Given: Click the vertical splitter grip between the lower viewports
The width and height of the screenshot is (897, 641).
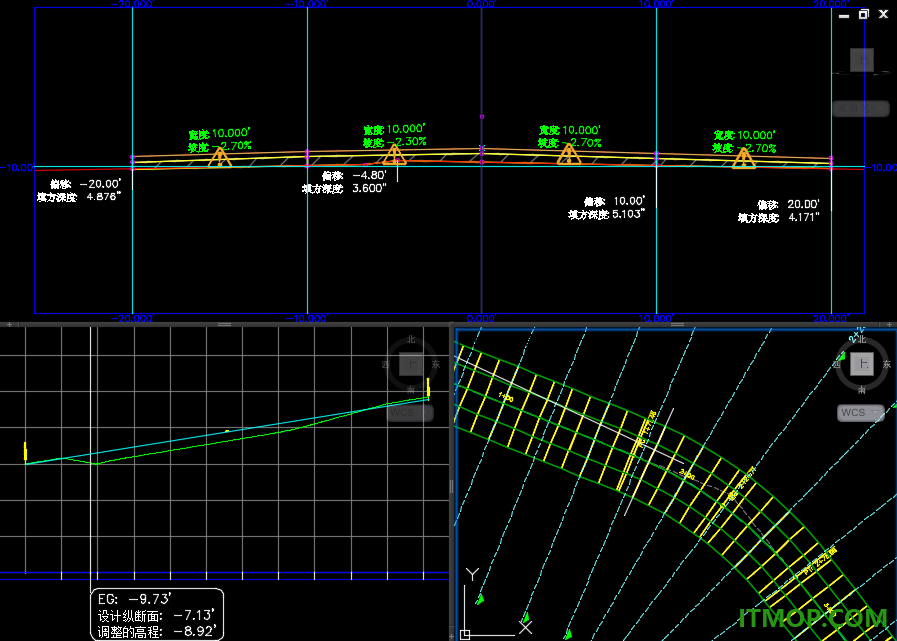Looking at the screenshot, I should [x=452, y=486].
